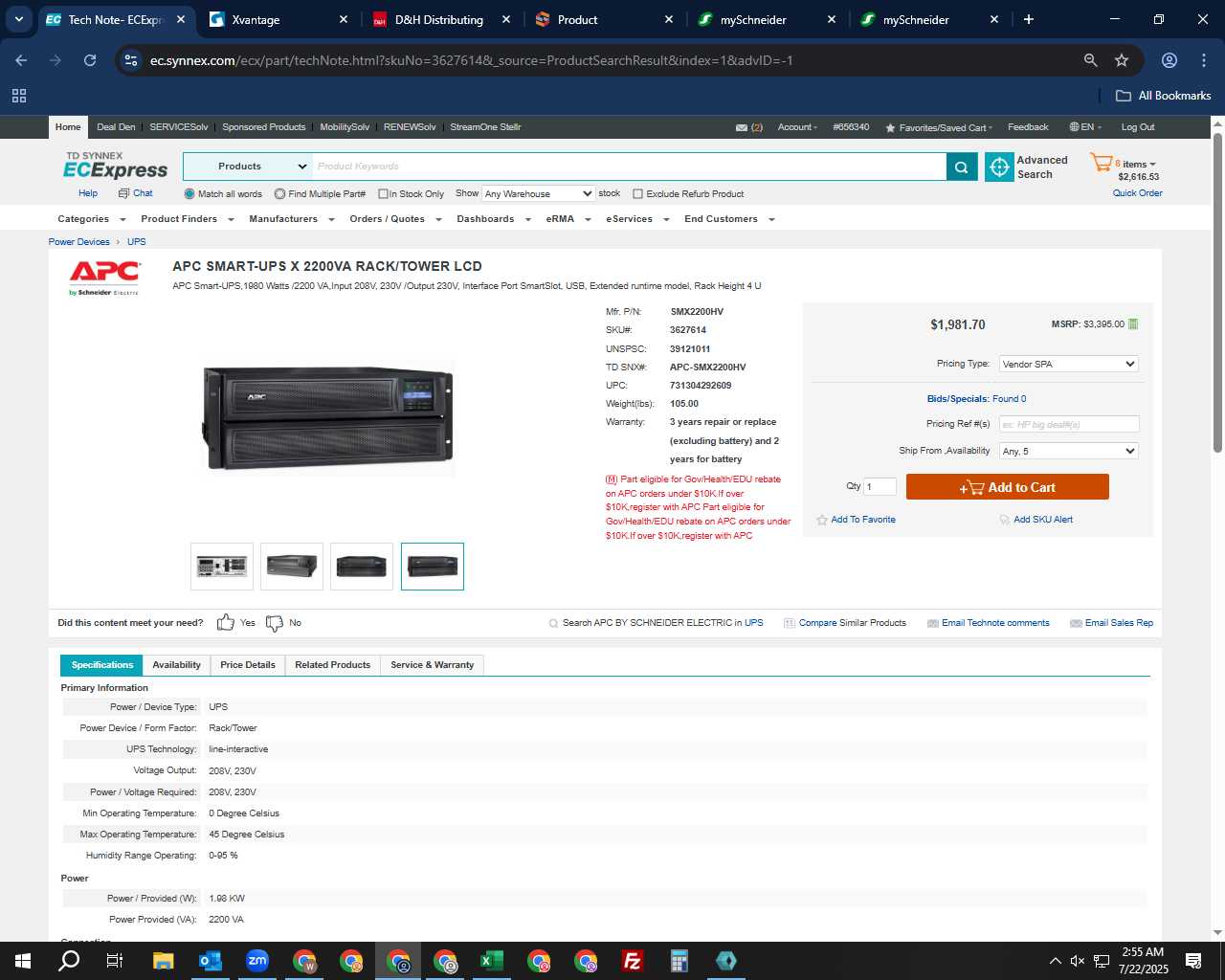Open Products search category dropdown
The height and width of the screenshot is (980, 1225).
click(247, 167)
